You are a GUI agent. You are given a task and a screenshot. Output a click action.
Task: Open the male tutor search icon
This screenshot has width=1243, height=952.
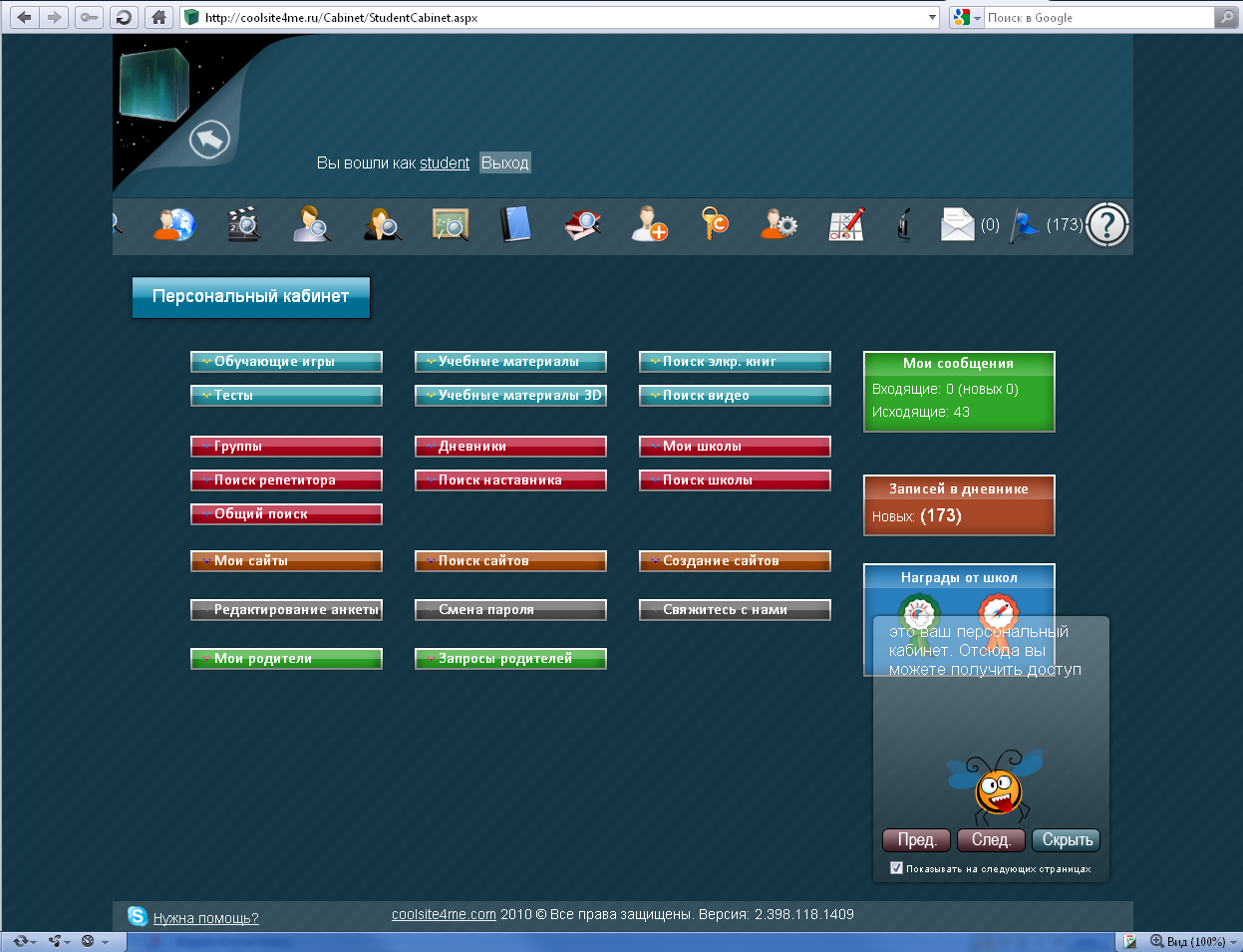(x=312, y=225)
